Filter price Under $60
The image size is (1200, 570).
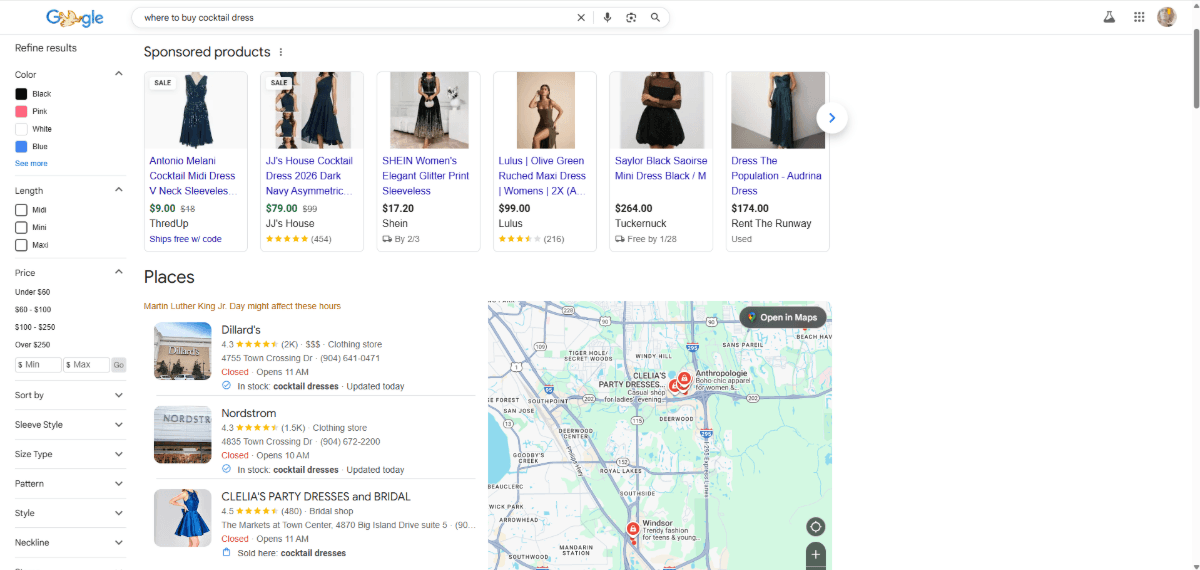pyautogui.click(x=32, y=291)
